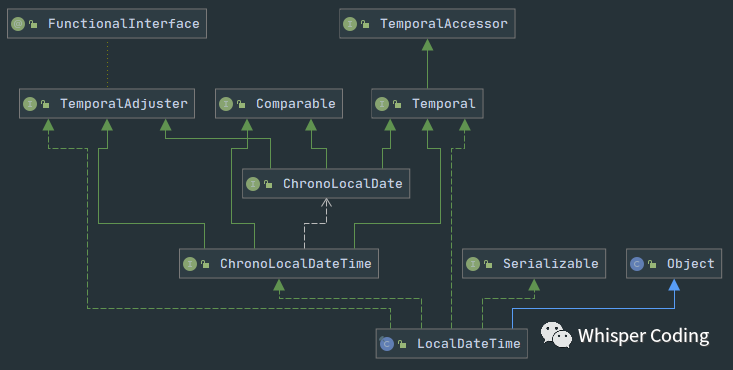Click the annotation @ icon on FunctionalInterface

click(x=18, y=24)
